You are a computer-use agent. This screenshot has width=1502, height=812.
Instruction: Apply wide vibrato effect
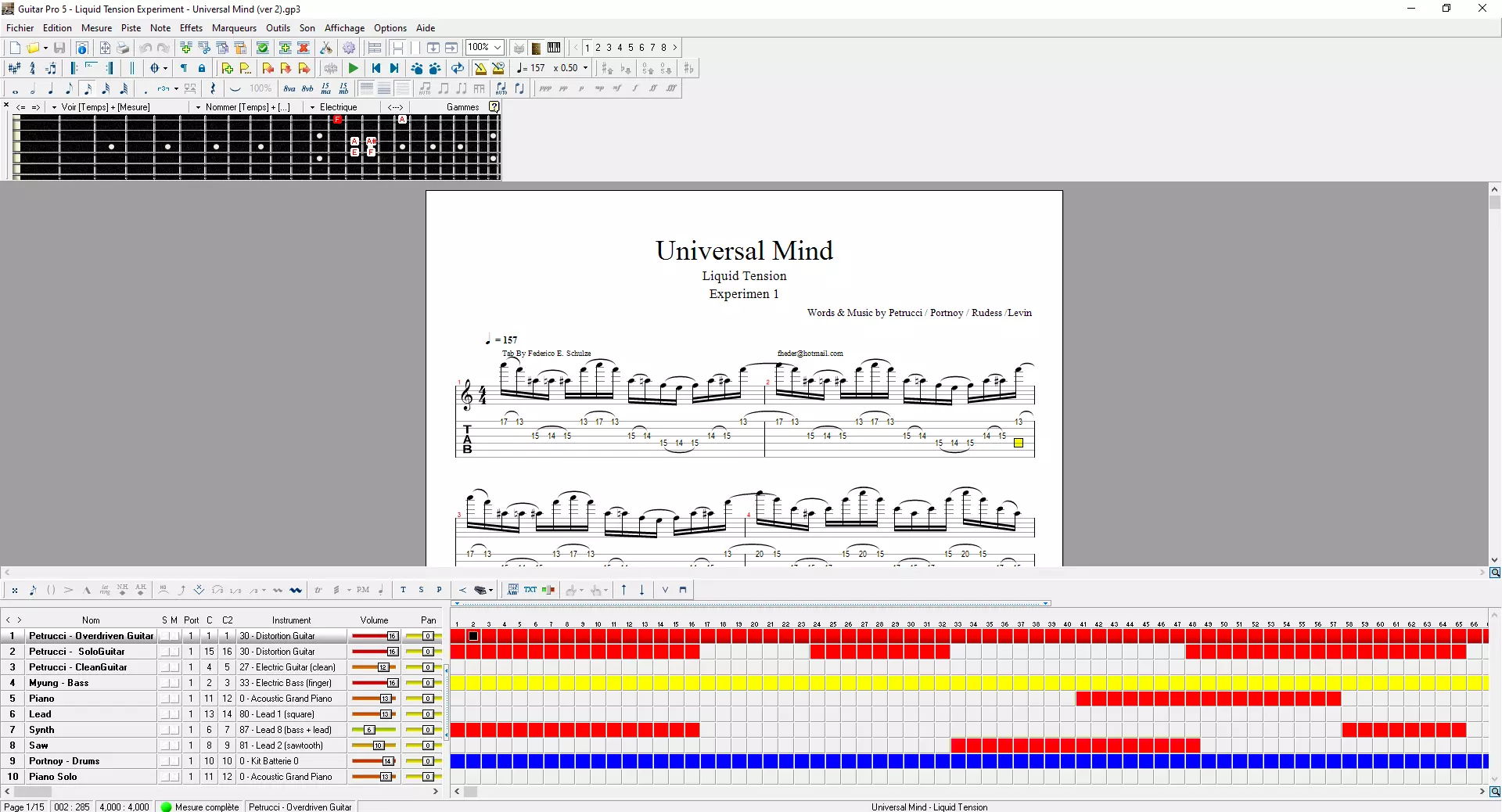(296, 590)
